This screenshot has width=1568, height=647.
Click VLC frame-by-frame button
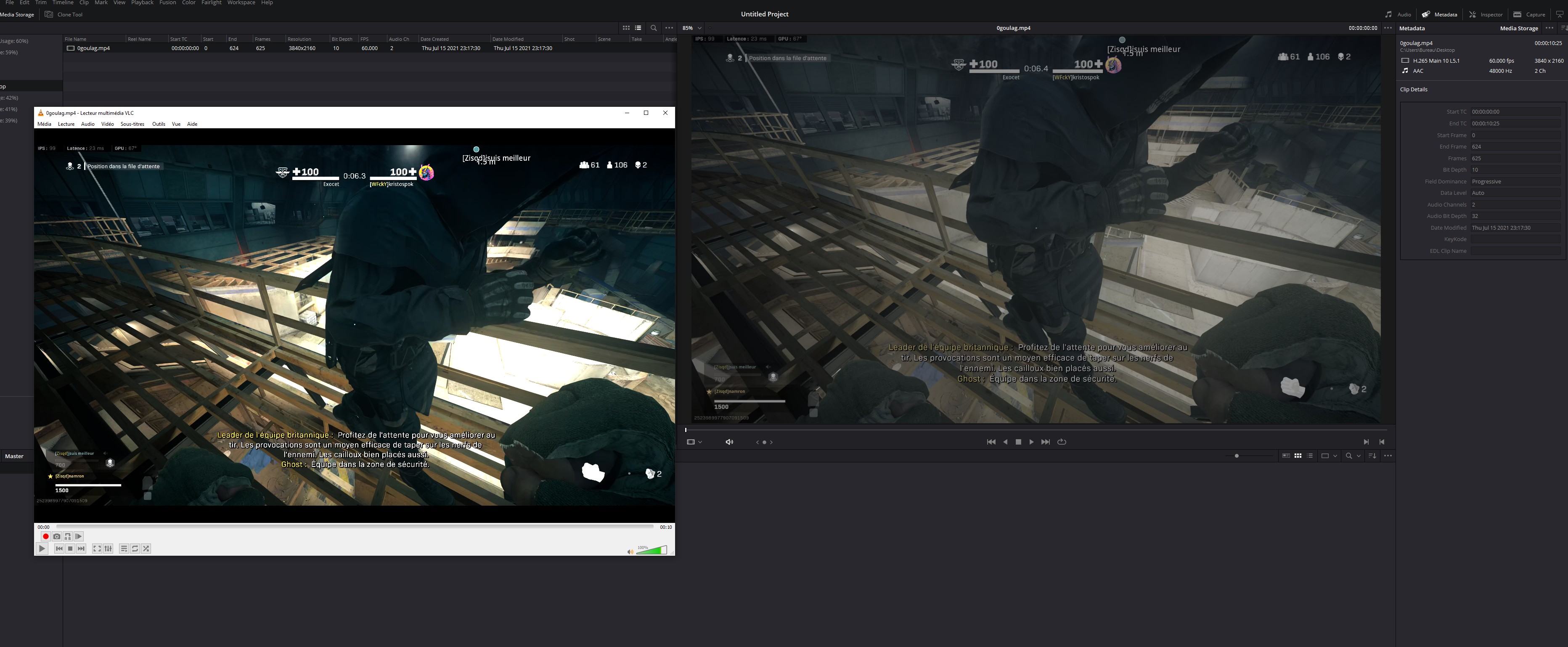click(x=79, y=536)
